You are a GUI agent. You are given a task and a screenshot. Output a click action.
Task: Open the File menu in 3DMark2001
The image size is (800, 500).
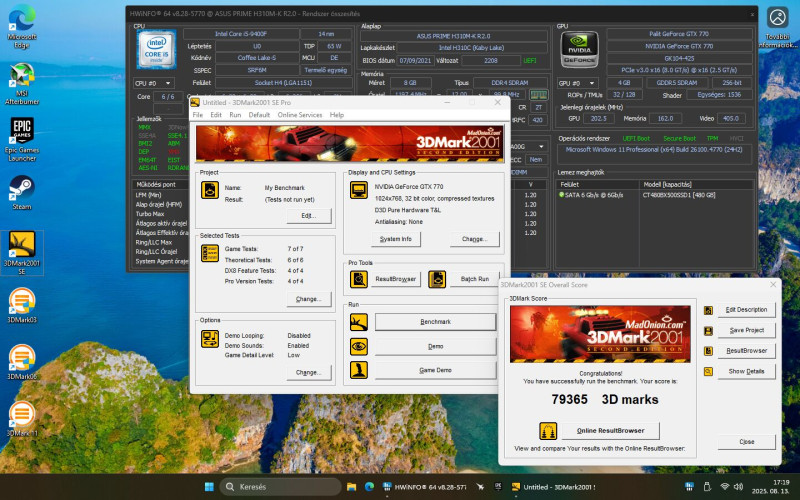coord(197,115)
